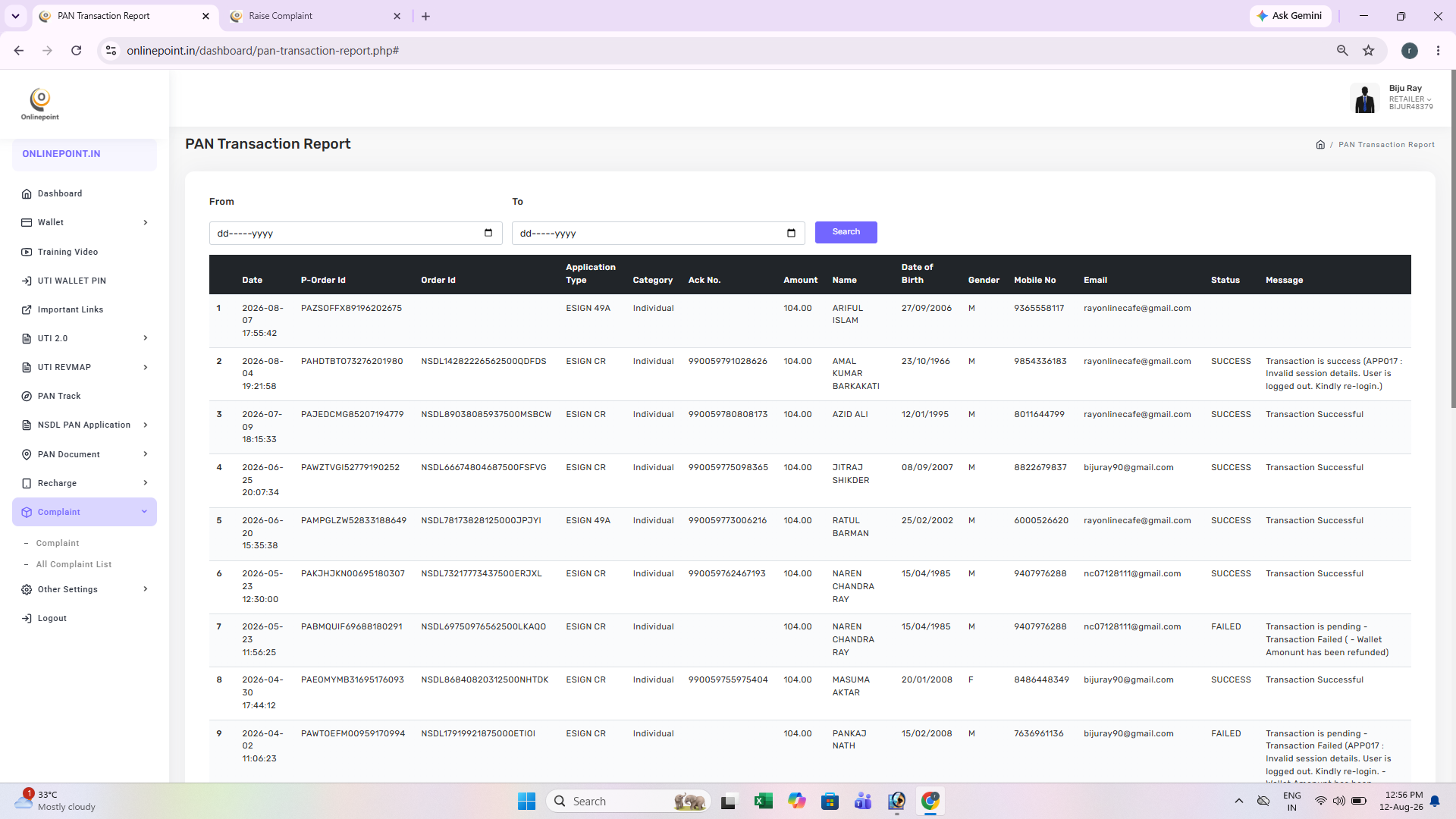Collapse the Complaint submenu chevron
Screen dimensions: 1456x819
pos(144,512)
